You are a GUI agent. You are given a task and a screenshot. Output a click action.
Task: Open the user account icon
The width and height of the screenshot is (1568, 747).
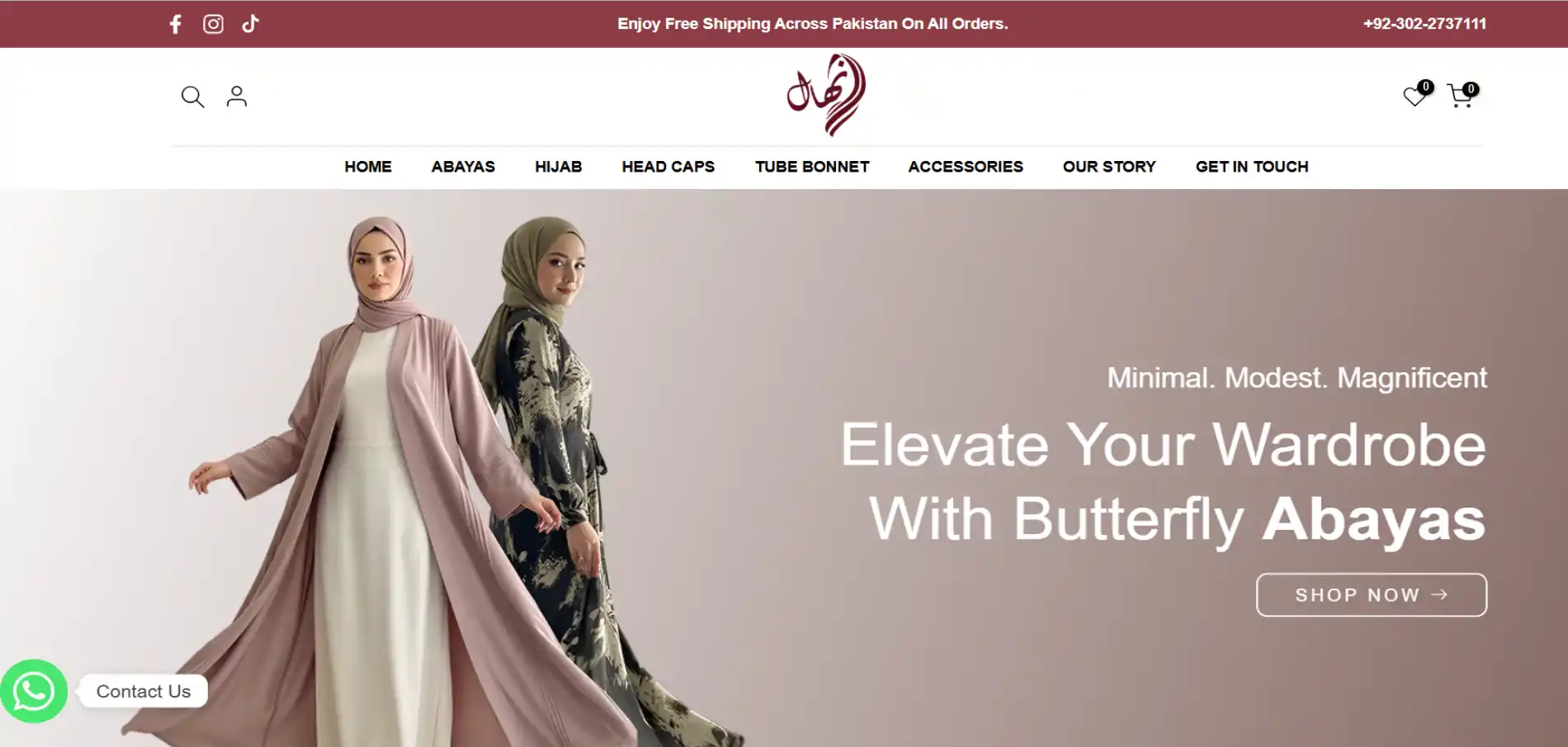(237, 97)
